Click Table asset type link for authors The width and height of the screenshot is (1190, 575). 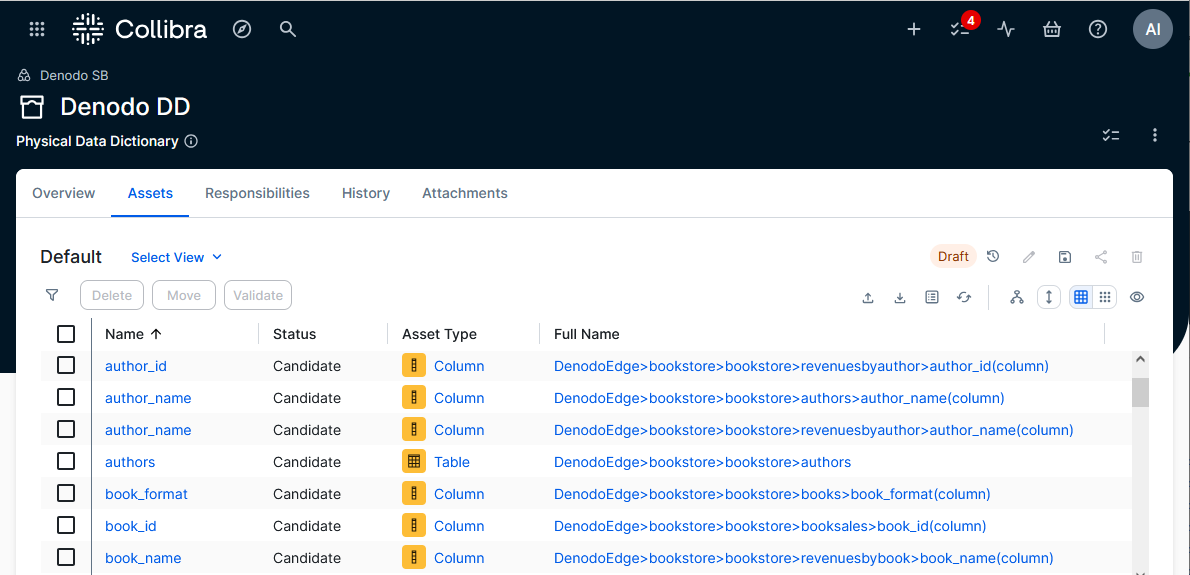pyautogui.click(x=452, y=461)
